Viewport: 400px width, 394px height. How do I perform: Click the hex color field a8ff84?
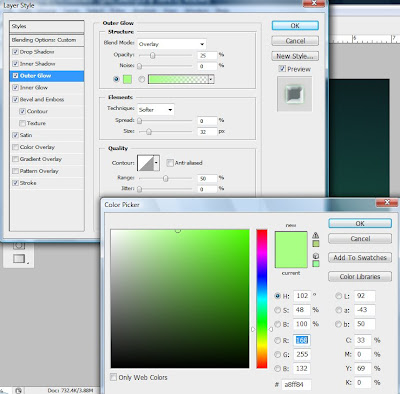[296, 384]
